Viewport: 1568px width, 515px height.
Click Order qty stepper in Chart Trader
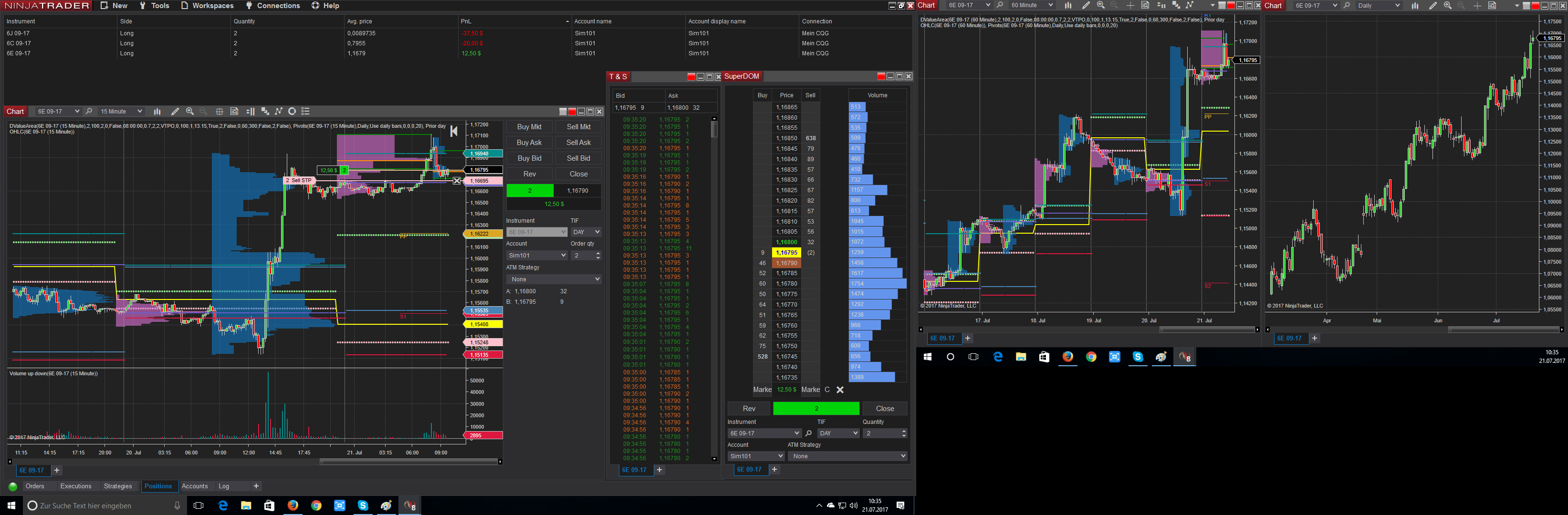tap(598, 256)
